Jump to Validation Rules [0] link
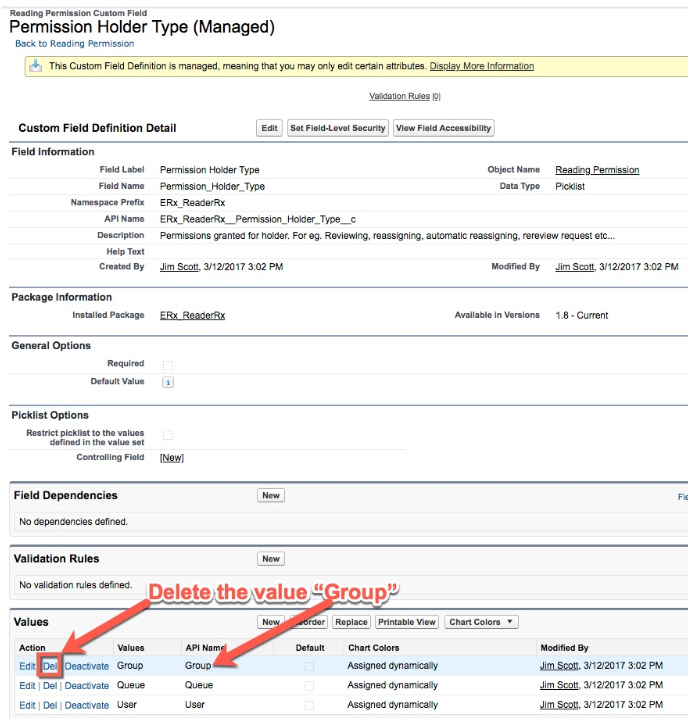 pyautogui.click(x=404, y=96)
